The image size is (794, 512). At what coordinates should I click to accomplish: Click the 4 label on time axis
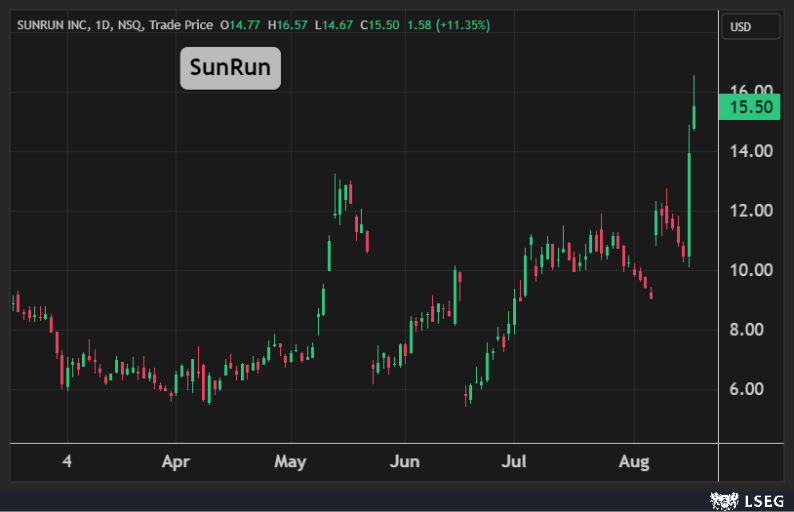coord(67,461)
